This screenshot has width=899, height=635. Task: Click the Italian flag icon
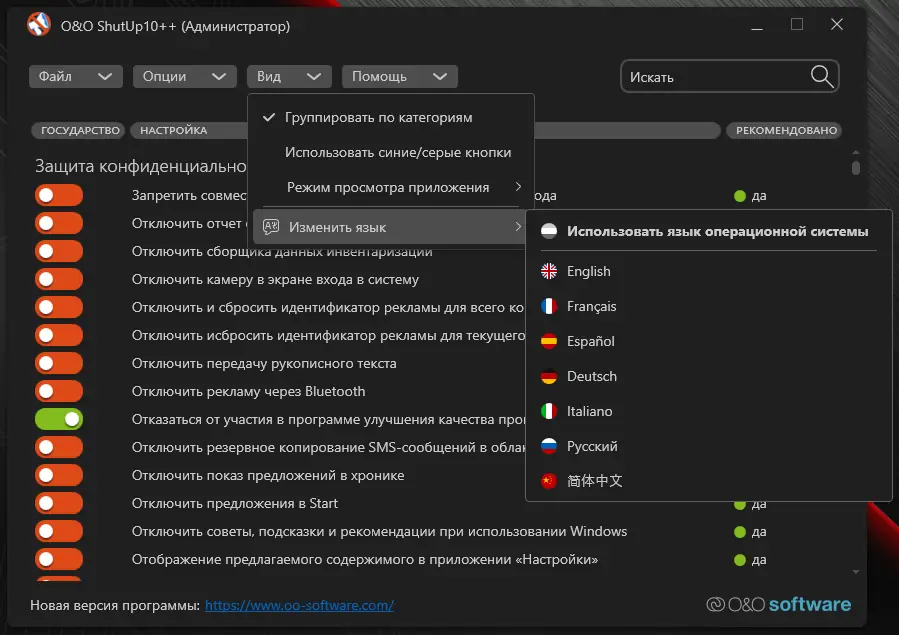(x=549, y=411)
